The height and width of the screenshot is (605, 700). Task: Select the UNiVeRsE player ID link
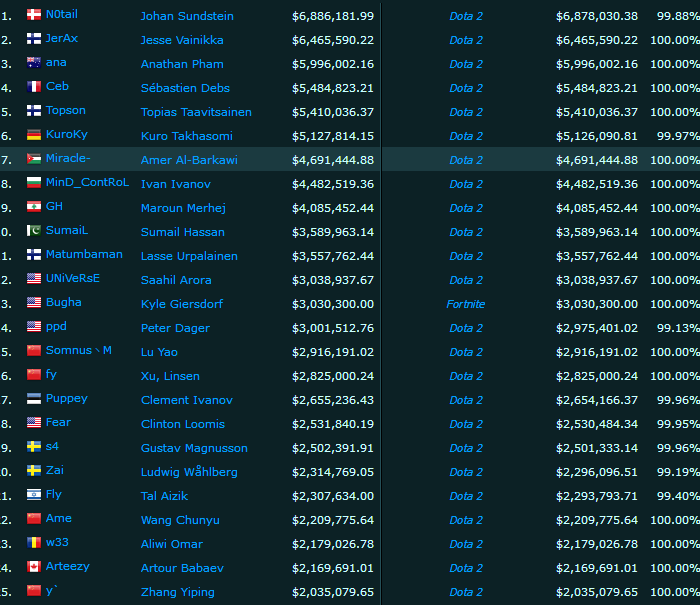(x=73, y=279)
